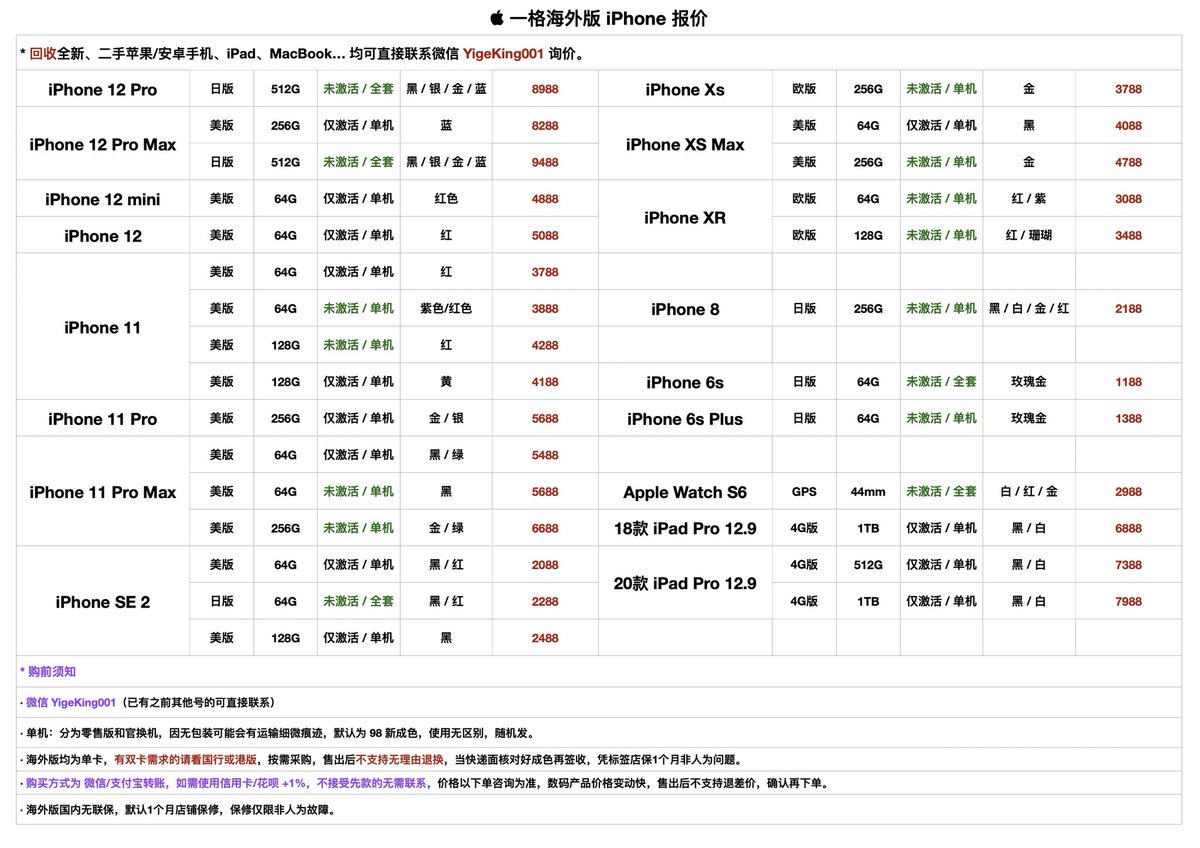1200x848 pixels.
Task: Click the price "4788" cell
Action: point(1128,162)
